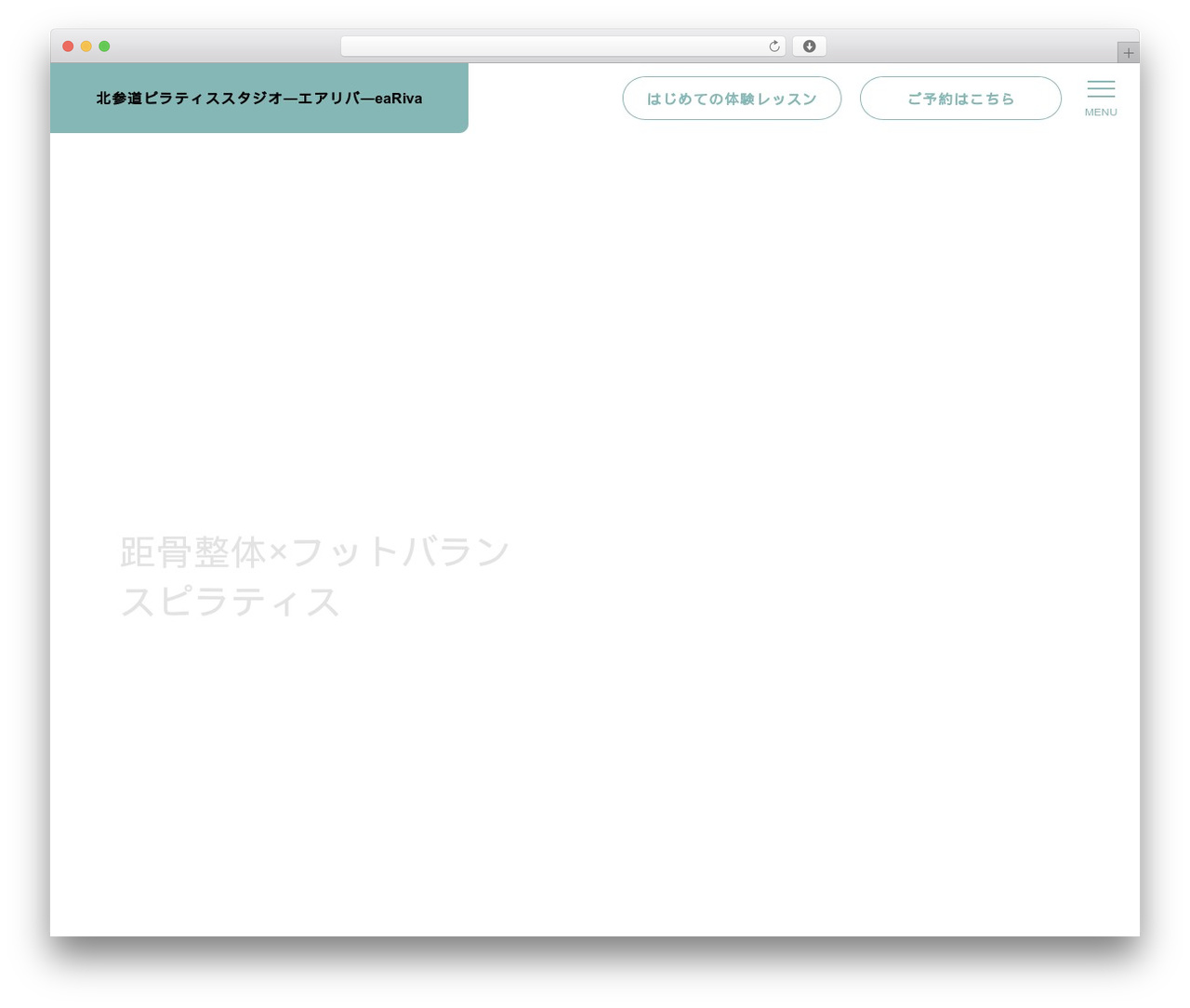Add a new browser tab with plus
Viewport: 1190px width, 1008px height.
click(x=1128, y=53)
